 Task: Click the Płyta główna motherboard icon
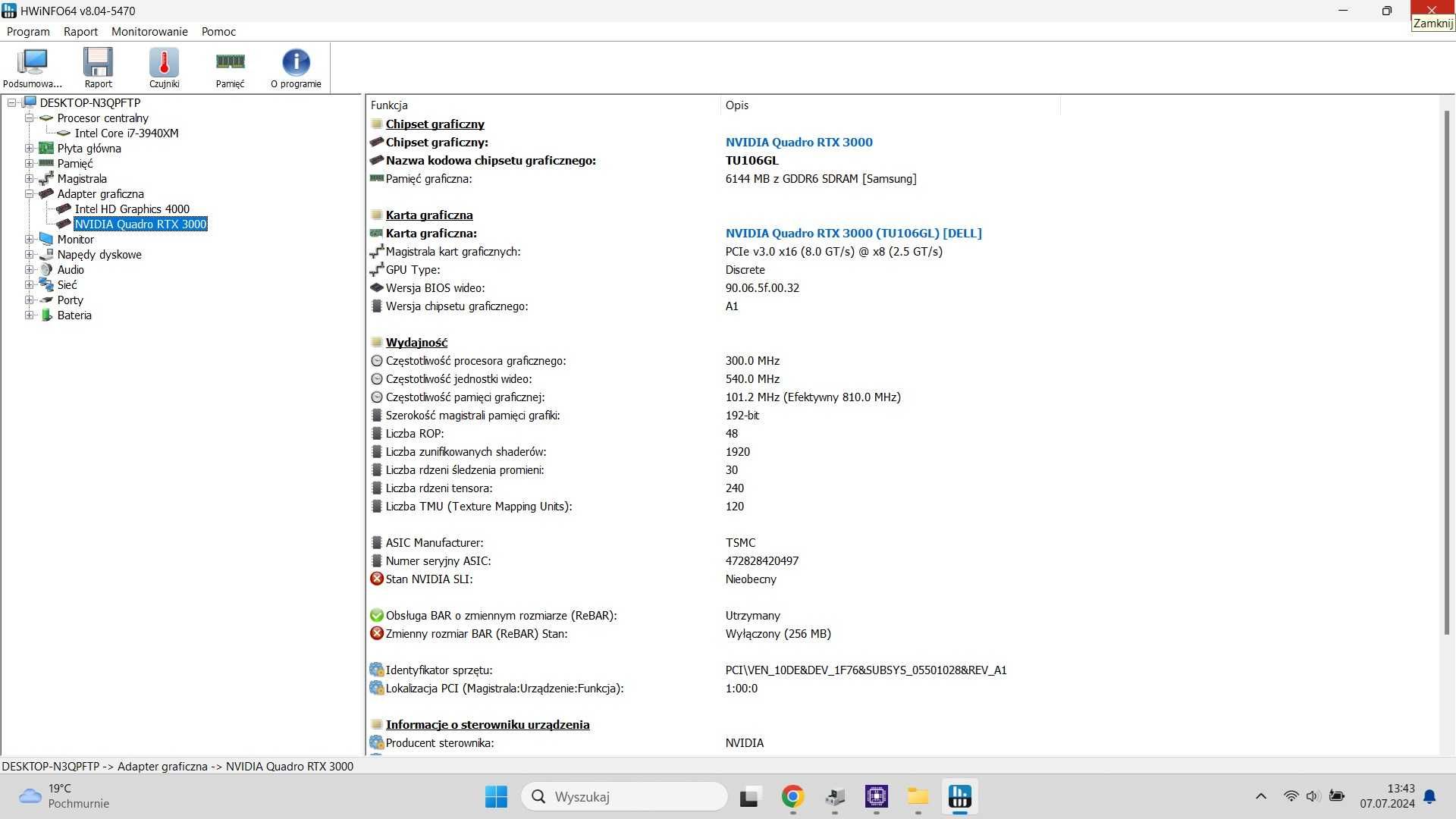click(x=46, y=148)
